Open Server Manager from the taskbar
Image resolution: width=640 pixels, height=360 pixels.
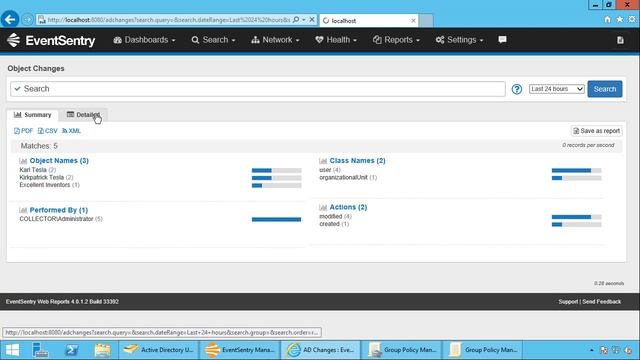tap(40, 350)
